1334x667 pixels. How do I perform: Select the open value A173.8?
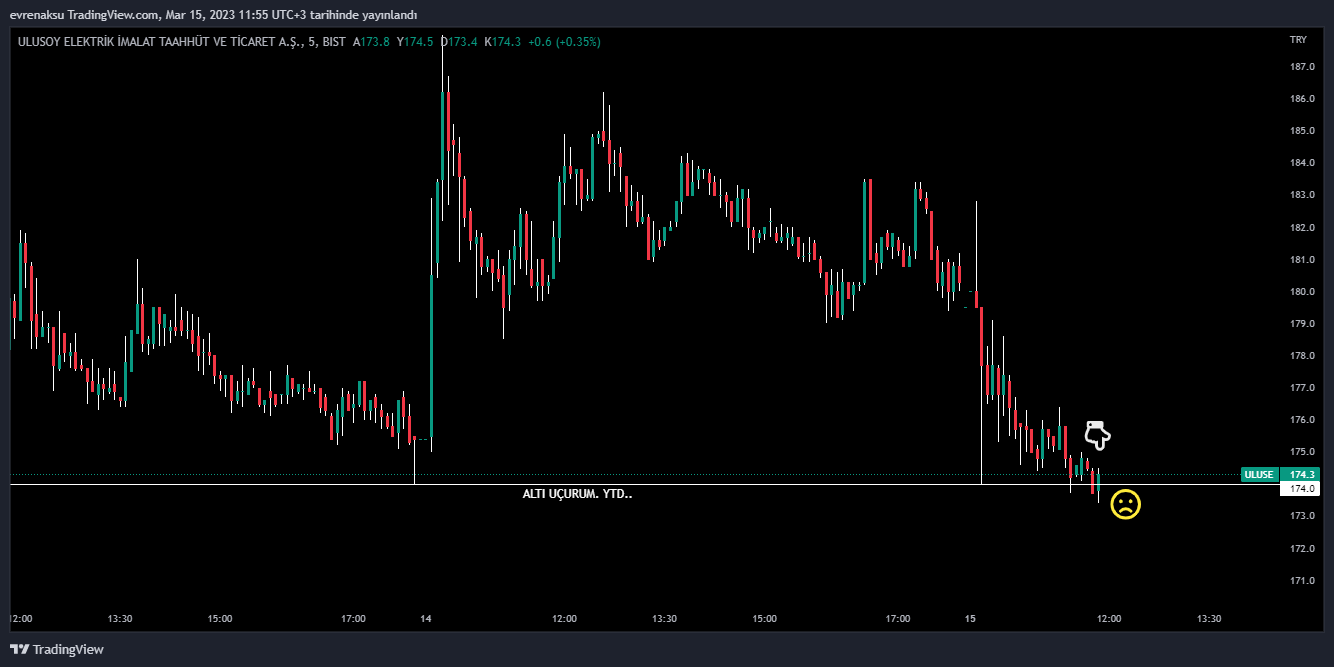point(371,42)
